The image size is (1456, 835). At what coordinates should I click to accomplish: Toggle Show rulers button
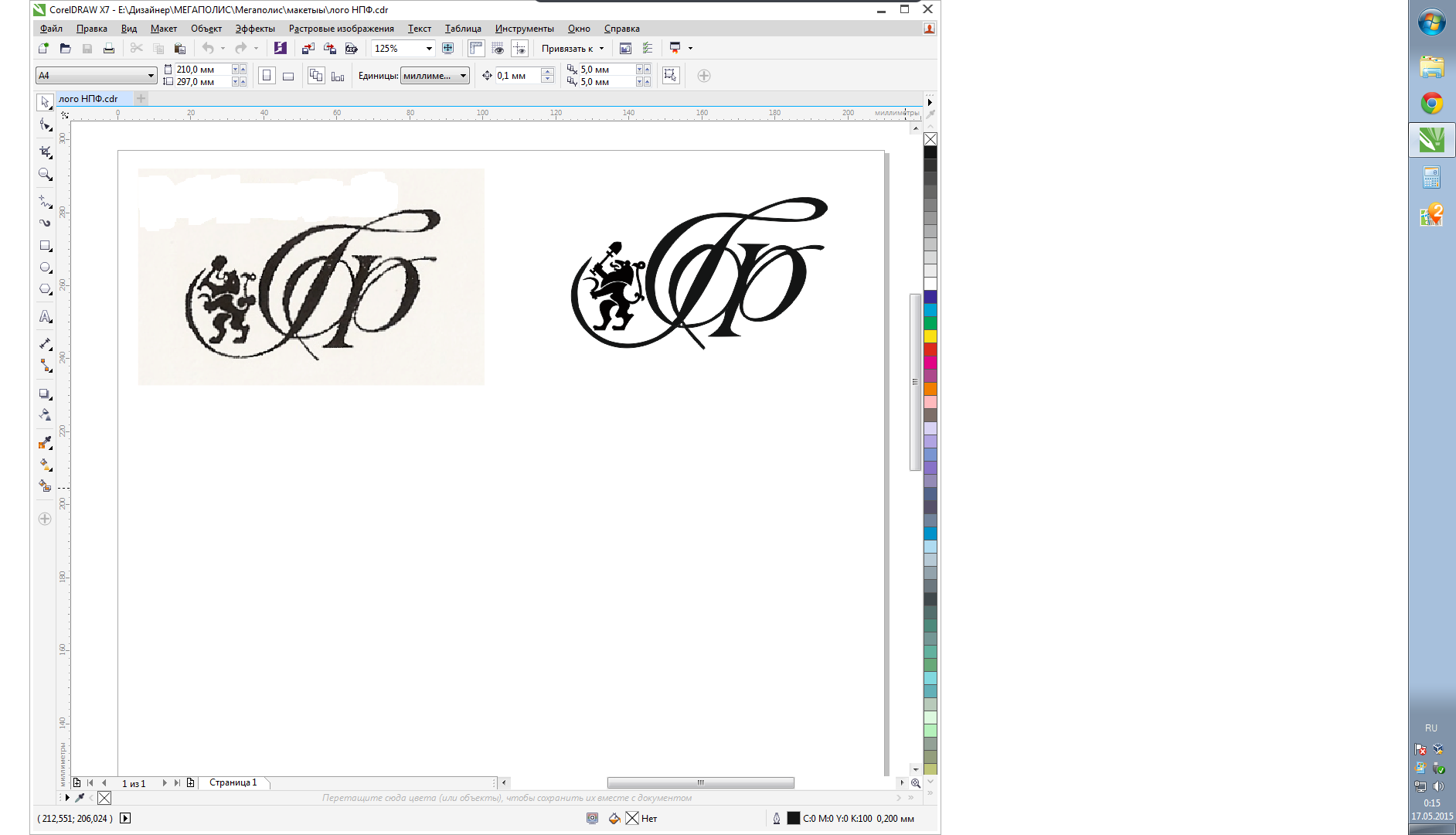(x=476, y=48)
